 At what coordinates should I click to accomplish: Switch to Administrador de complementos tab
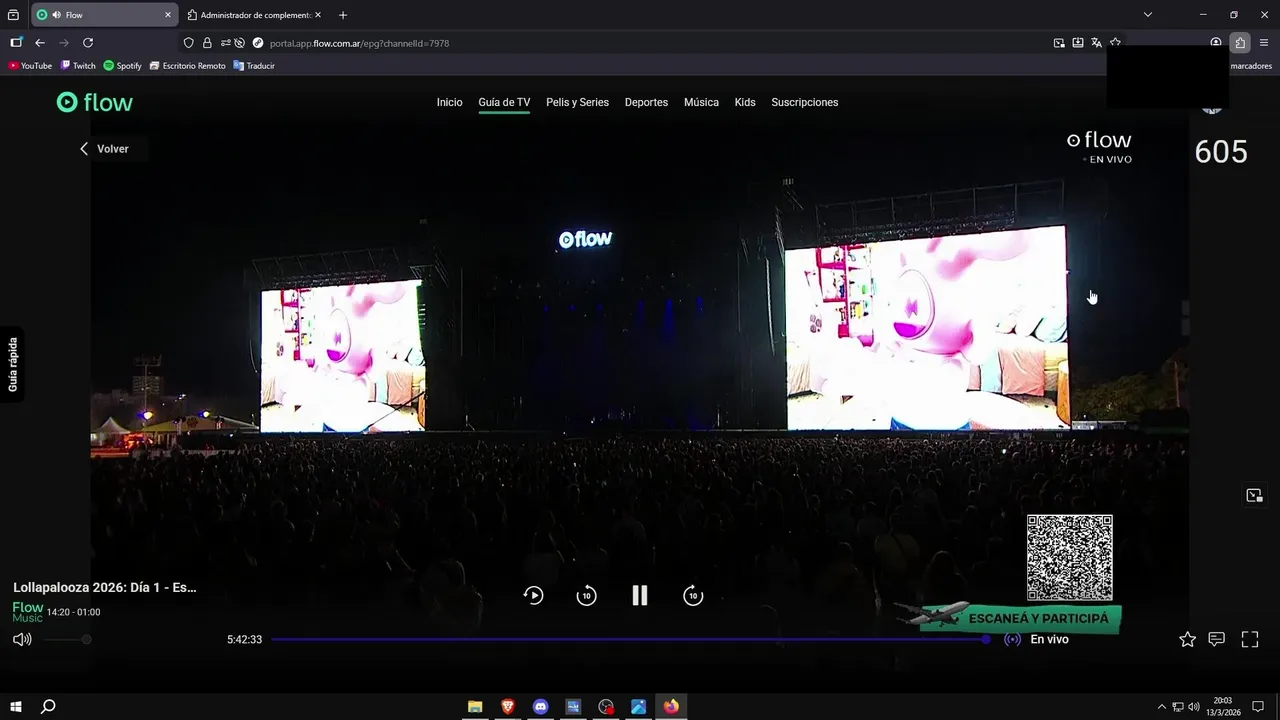(x=255, y=15)
